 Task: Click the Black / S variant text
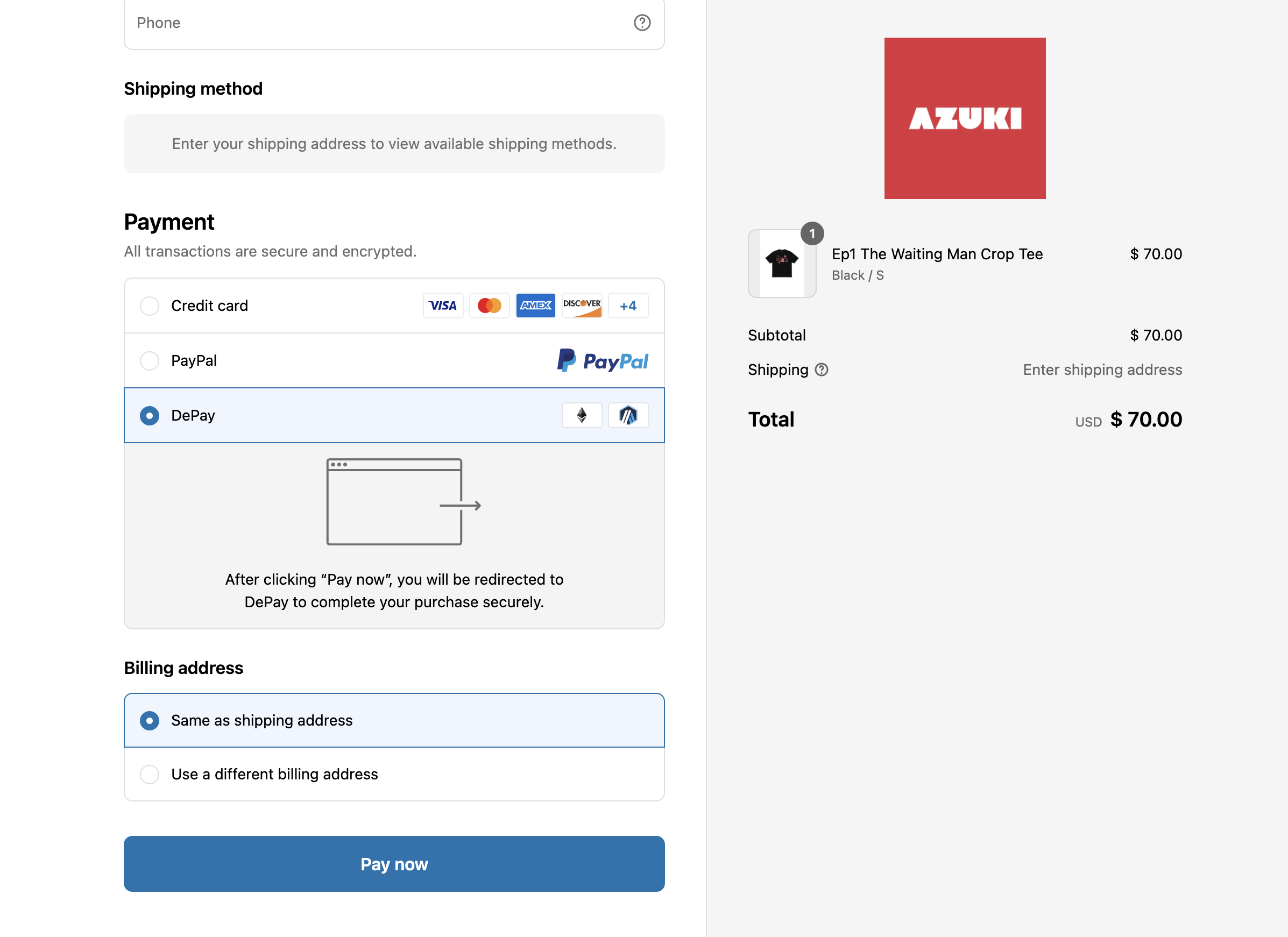pyautogui.click(x=858, y=275)
